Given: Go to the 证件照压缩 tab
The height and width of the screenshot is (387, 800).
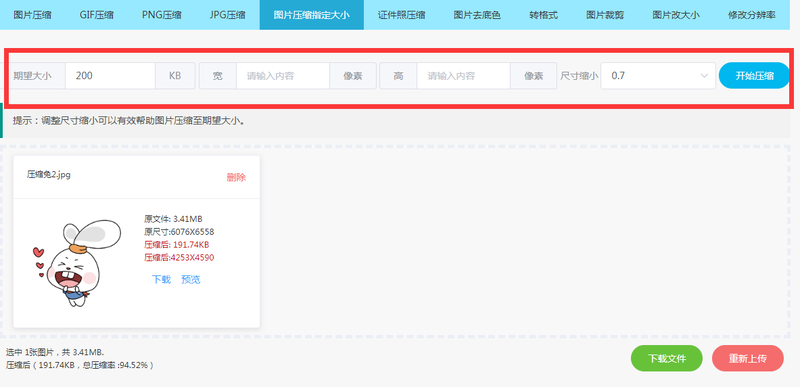Looking at the screenshot, I should pyautogui.click(x=402, y=15).
